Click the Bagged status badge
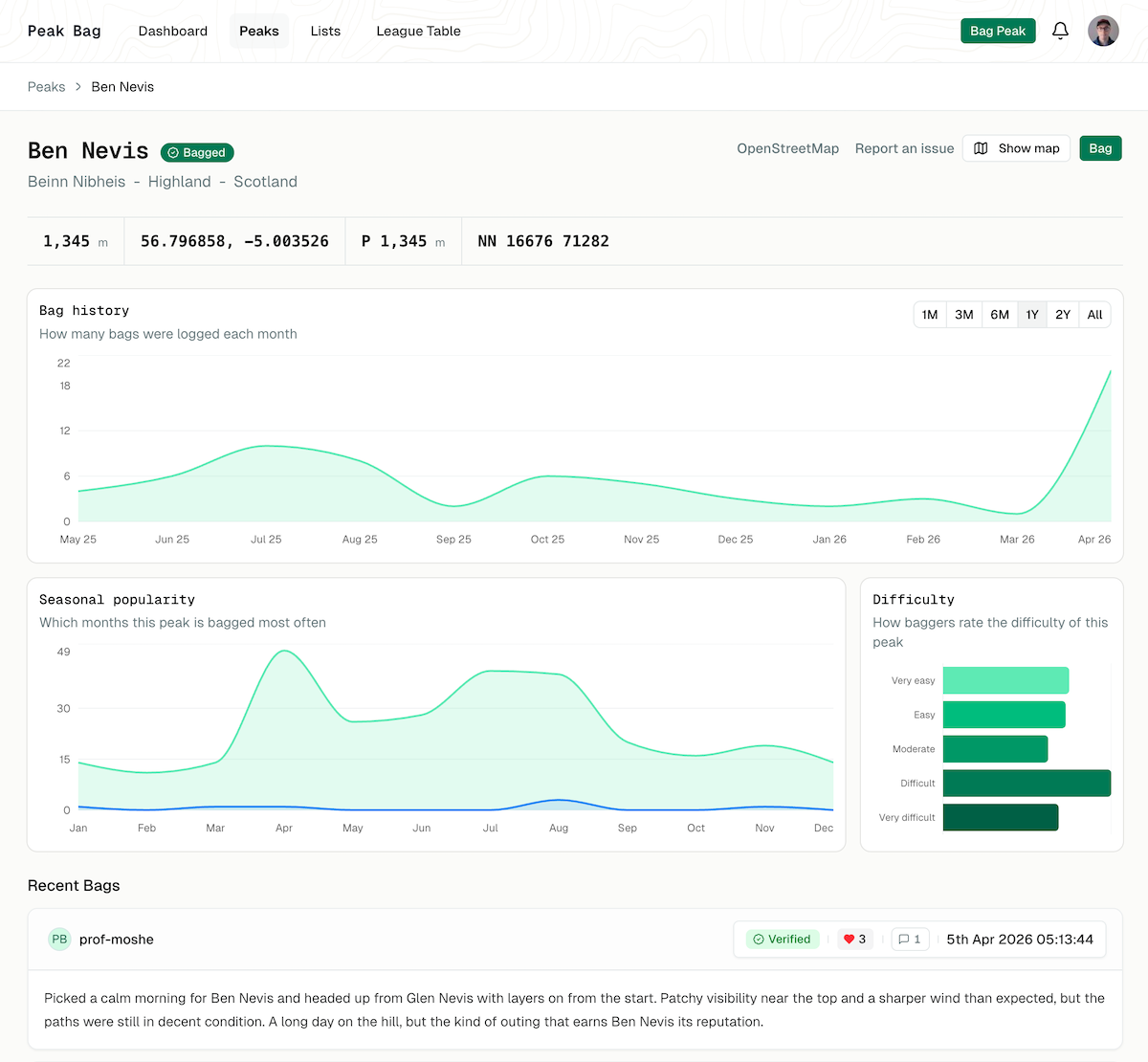1148x1062 pixels. click(x=197, y=152)
